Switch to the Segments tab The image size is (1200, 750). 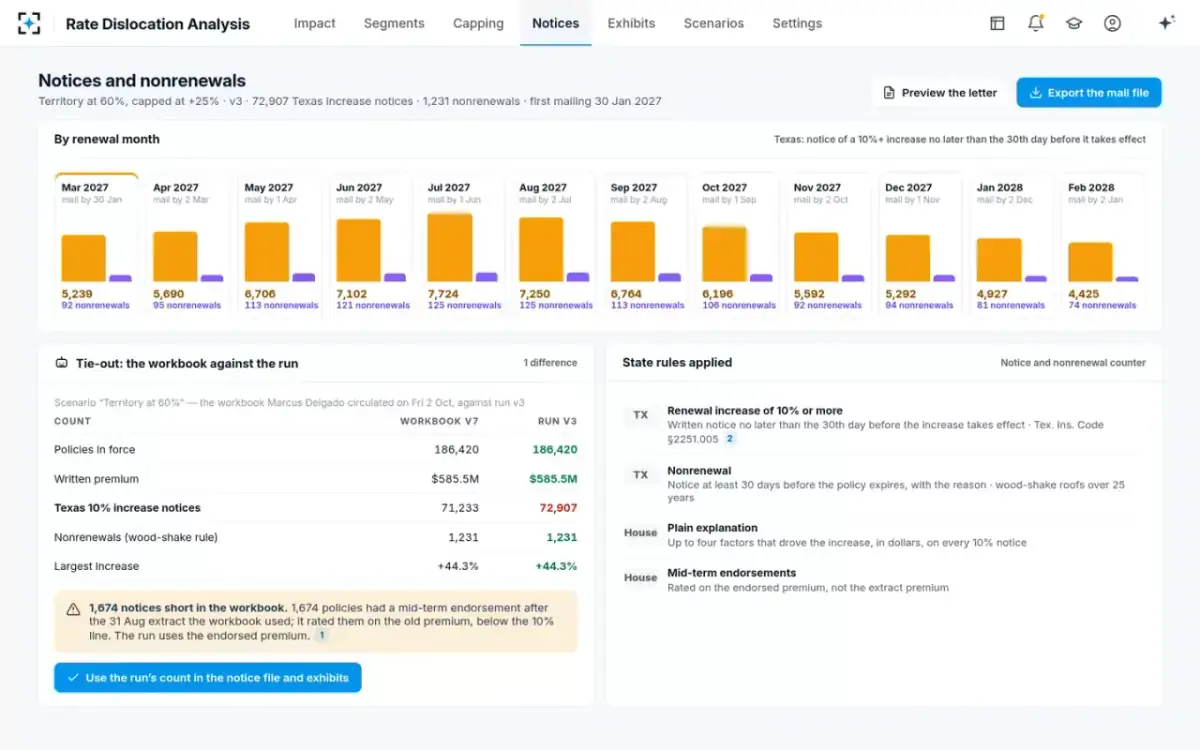coord(394,23)
